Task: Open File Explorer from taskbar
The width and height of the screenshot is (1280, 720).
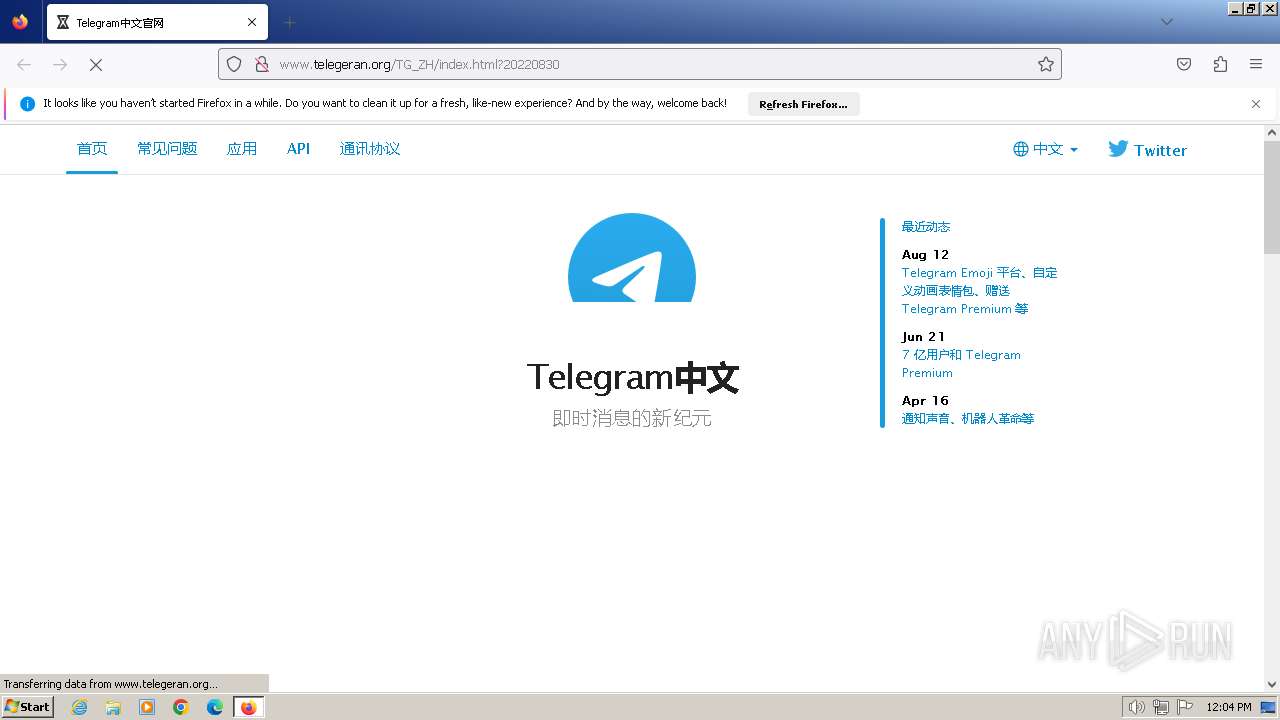Action: (x=113, y=707)
